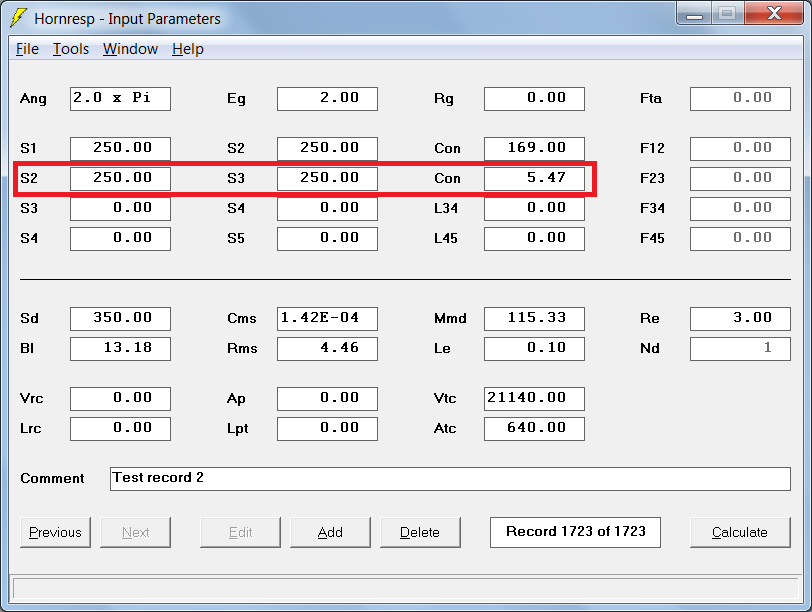Image resolution: width=812 pixels, height=612 pixels.
Task: Open the File menu
Action: point(27,49)
